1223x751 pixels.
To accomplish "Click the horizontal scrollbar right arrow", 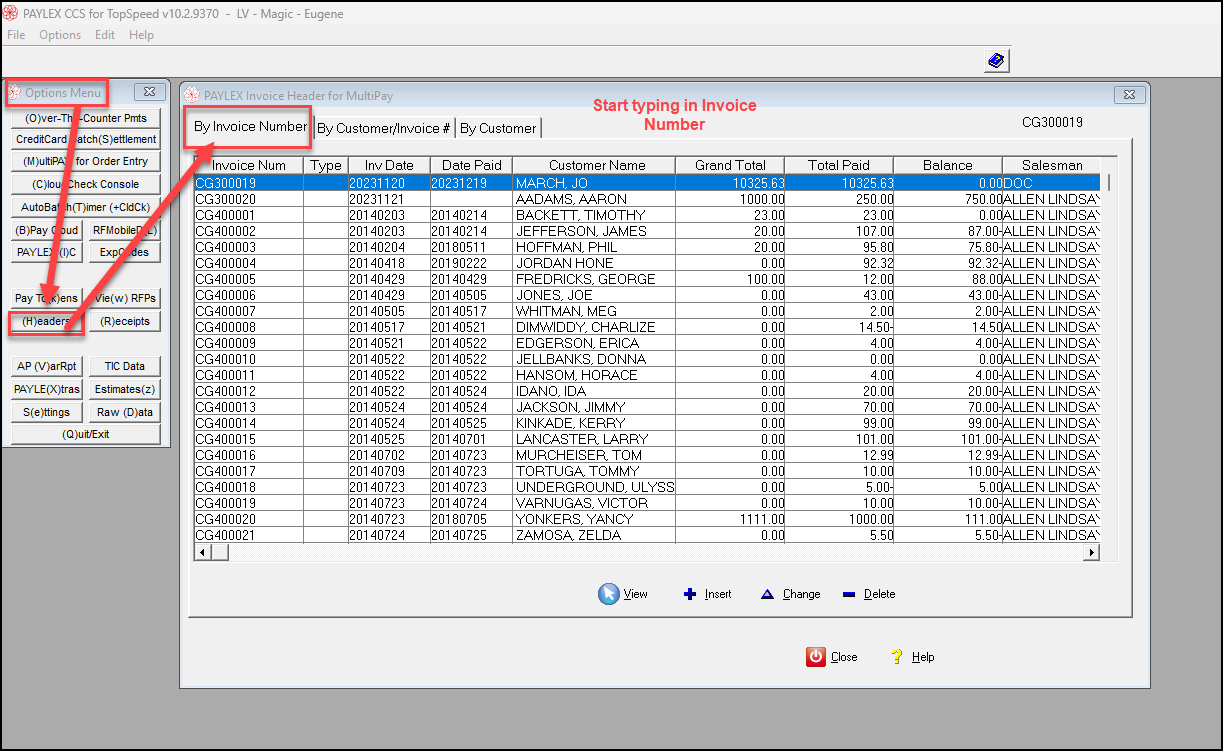I will tap(1091, 552).
